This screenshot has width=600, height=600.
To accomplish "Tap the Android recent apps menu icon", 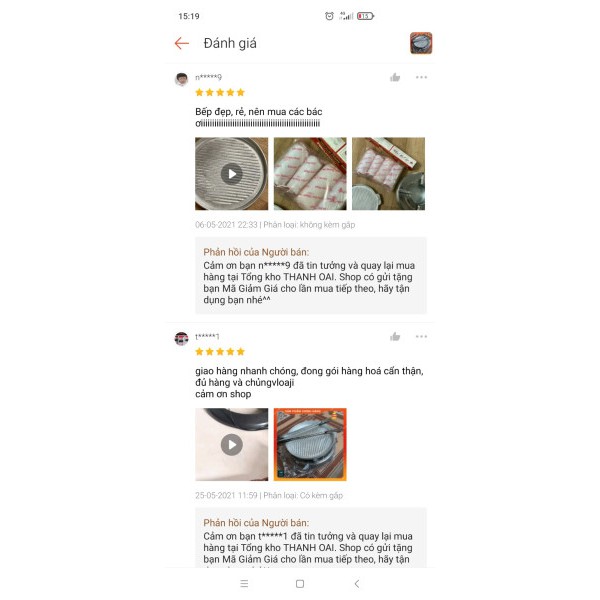I will 244,584.
